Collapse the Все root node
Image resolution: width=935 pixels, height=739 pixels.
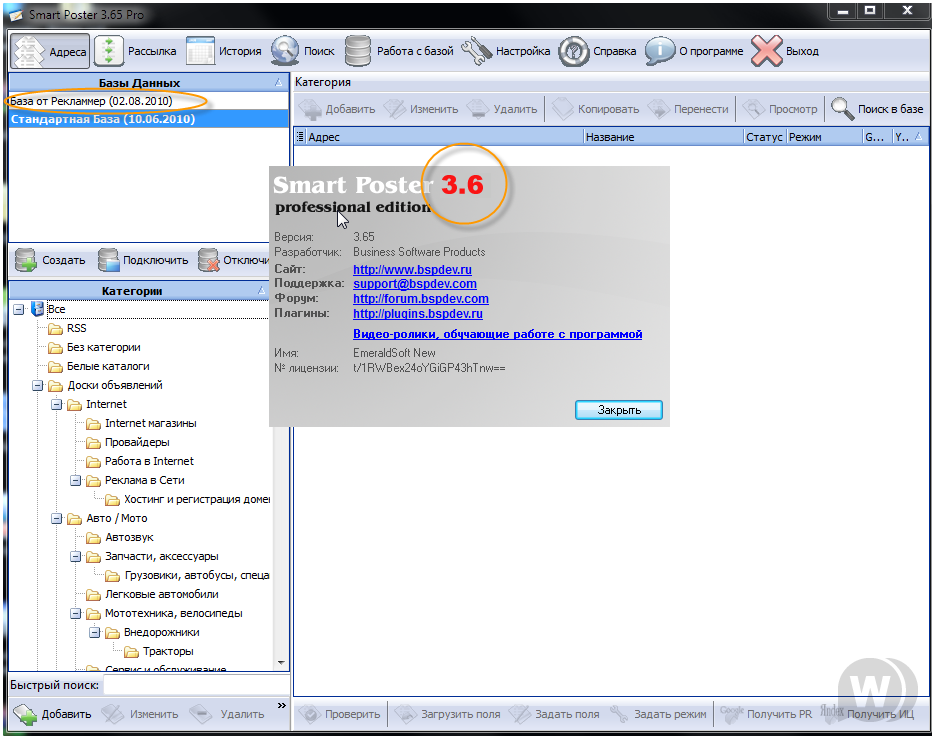[x=18, y=310]
